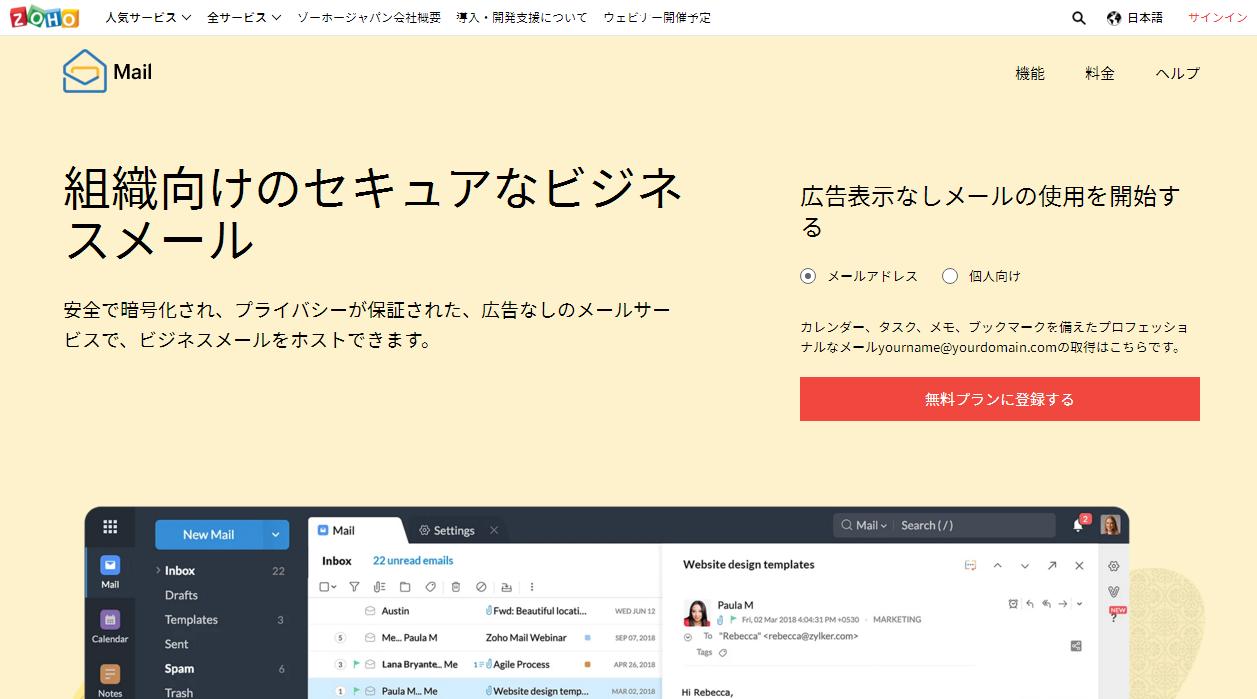The height and width of the screenshot is (699, 1257).
Task: Open 導入・開発支援について menu item
Action: pyautogui.click(x=522, y=18)
